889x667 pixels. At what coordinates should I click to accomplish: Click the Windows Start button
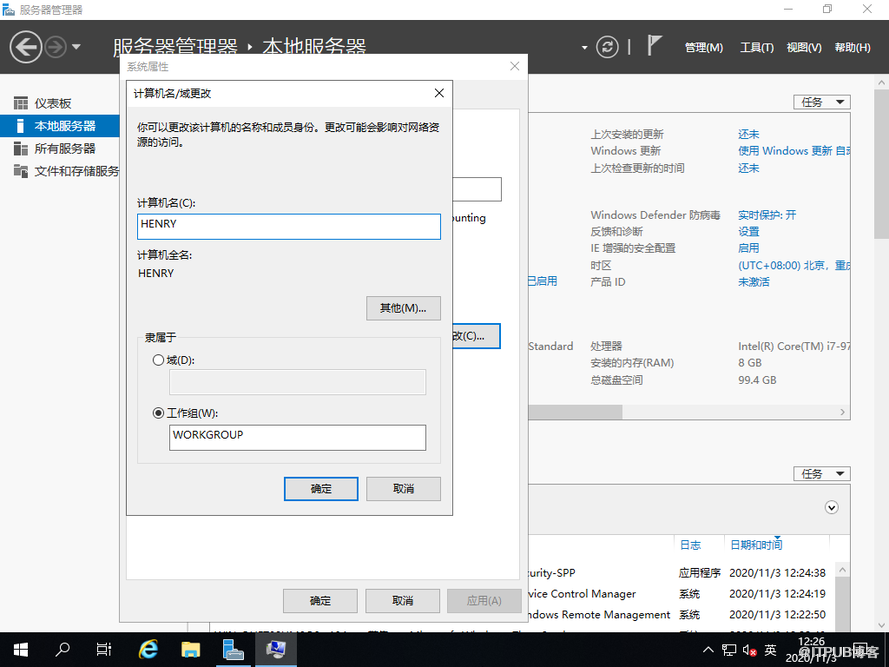click(x=20, y=650)
